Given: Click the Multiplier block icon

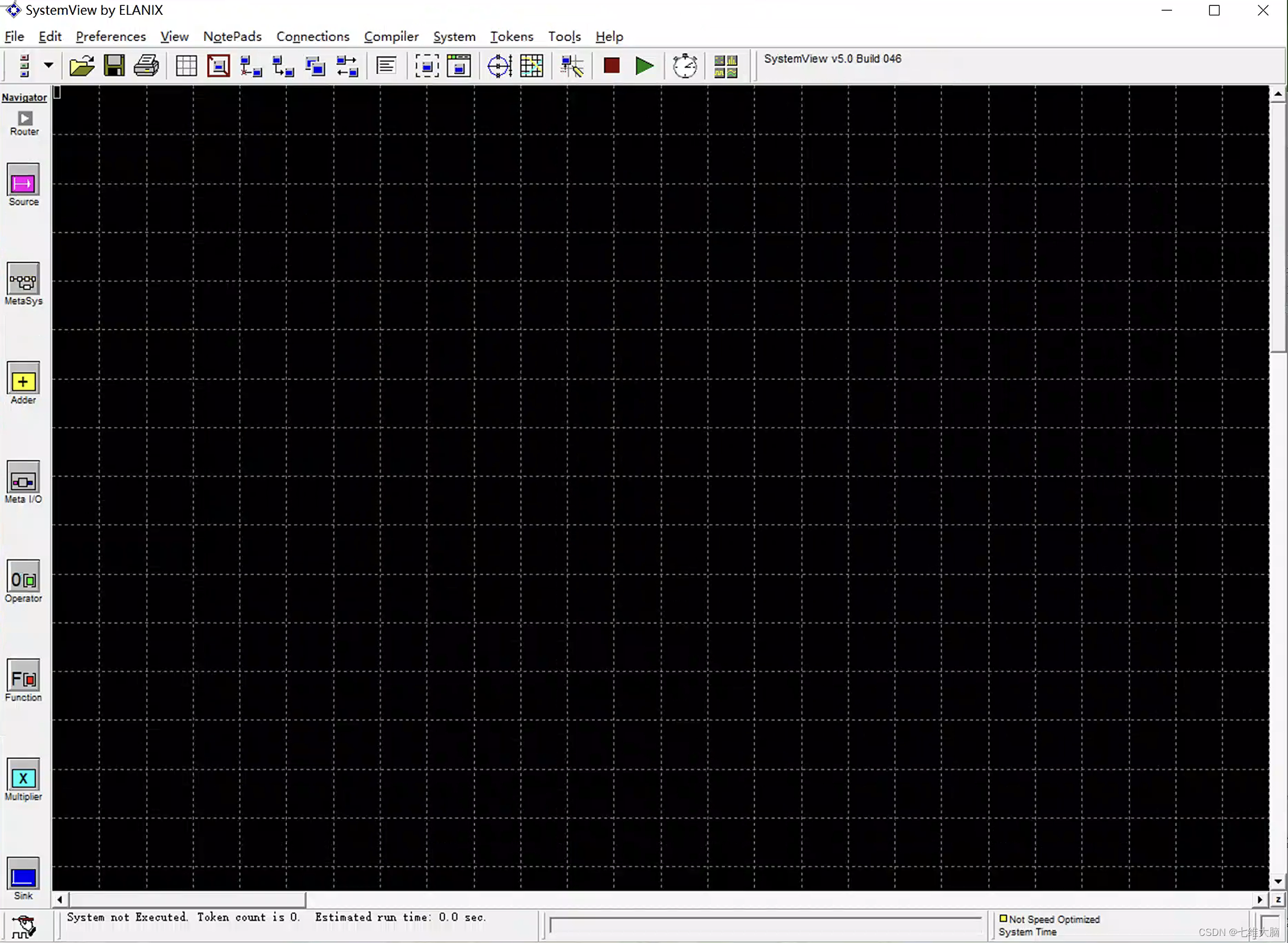Looking at the screenshot, I should click(23, 777).
